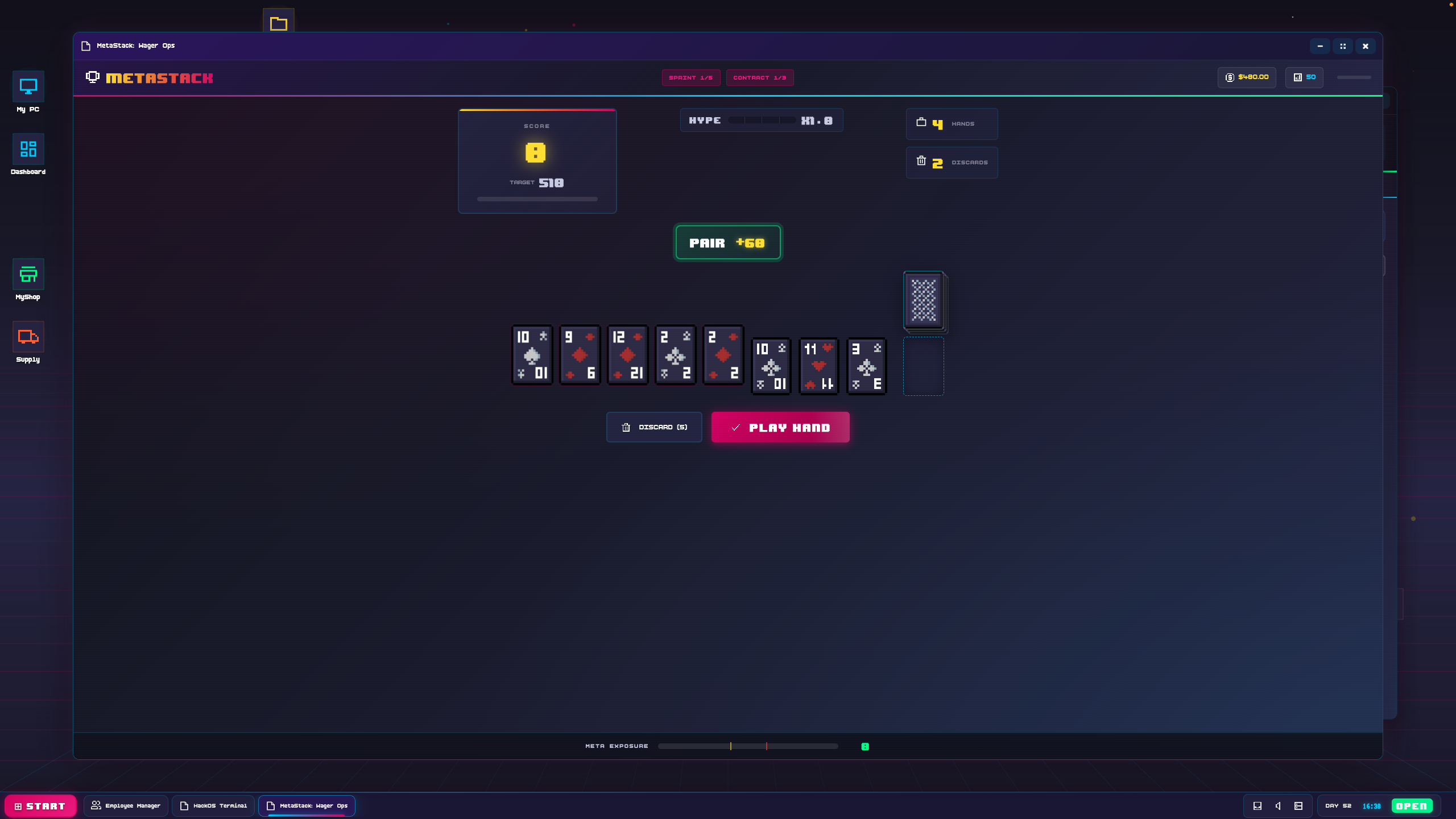This screenshot has height=819, width=1456.
Task: Switch to the Employee Manager taskbar tab
Action: pos(126,806)
